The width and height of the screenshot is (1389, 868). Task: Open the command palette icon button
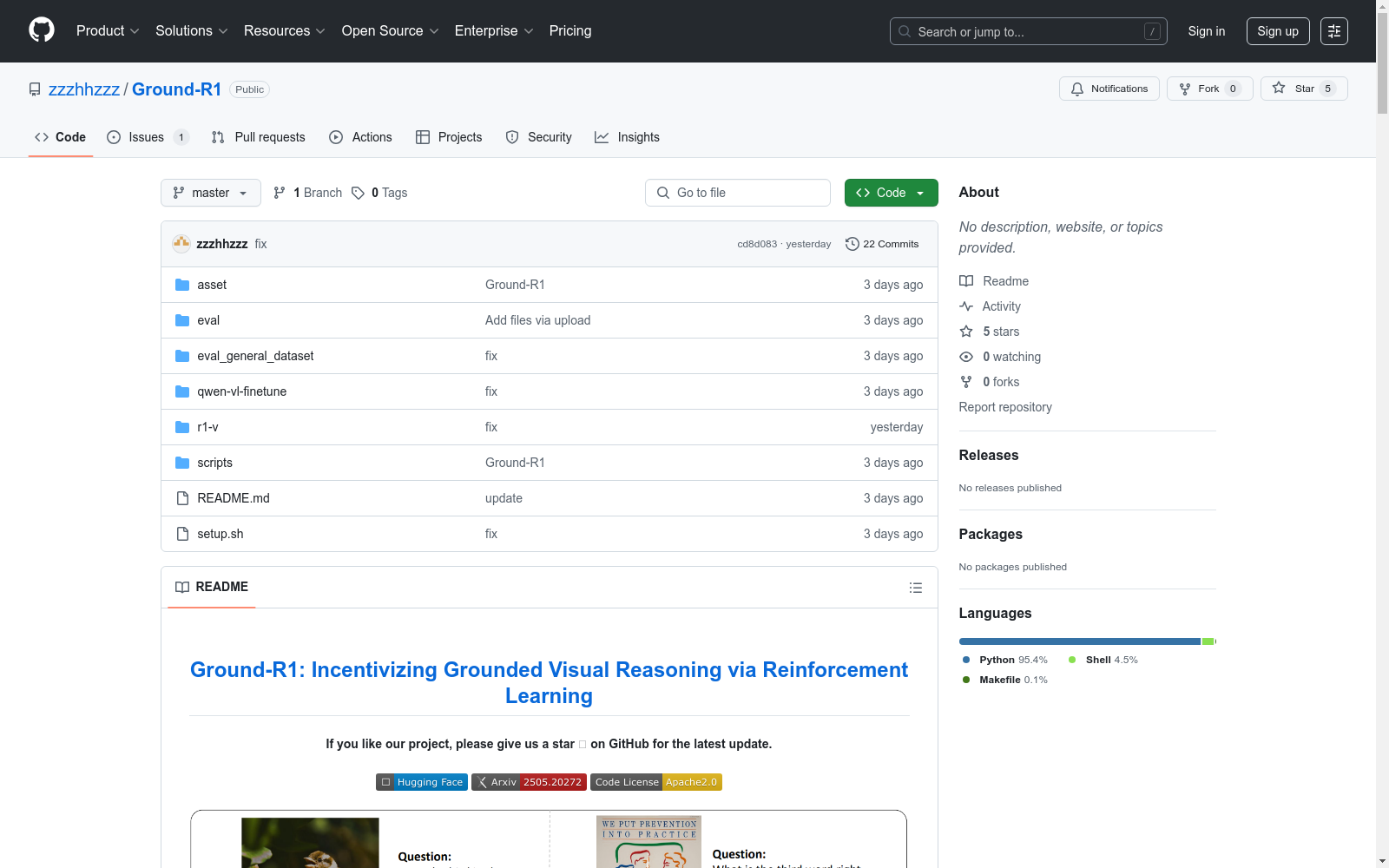click(x=1334, y=31)
